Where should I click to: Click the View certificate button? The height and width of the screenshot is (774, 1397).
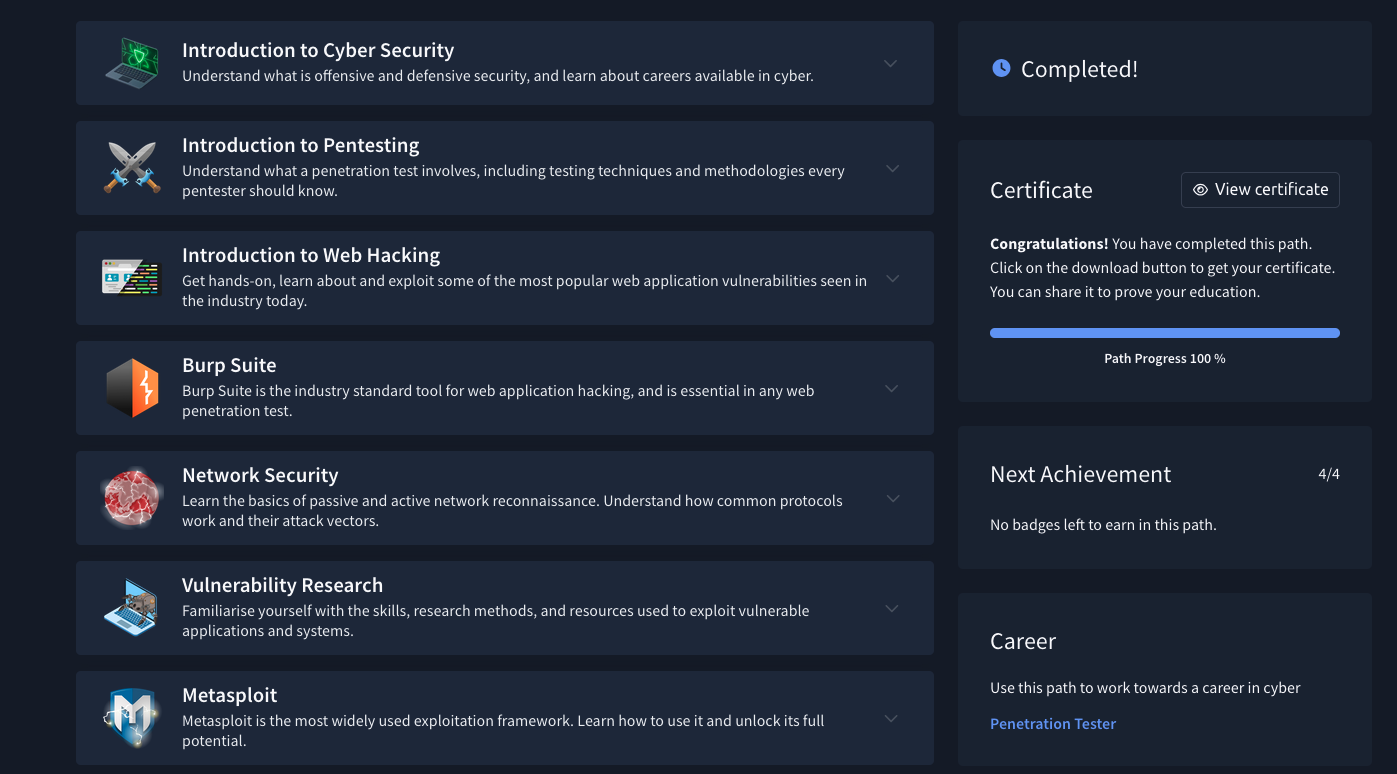pyautogui.click(x=1260, y=190)
